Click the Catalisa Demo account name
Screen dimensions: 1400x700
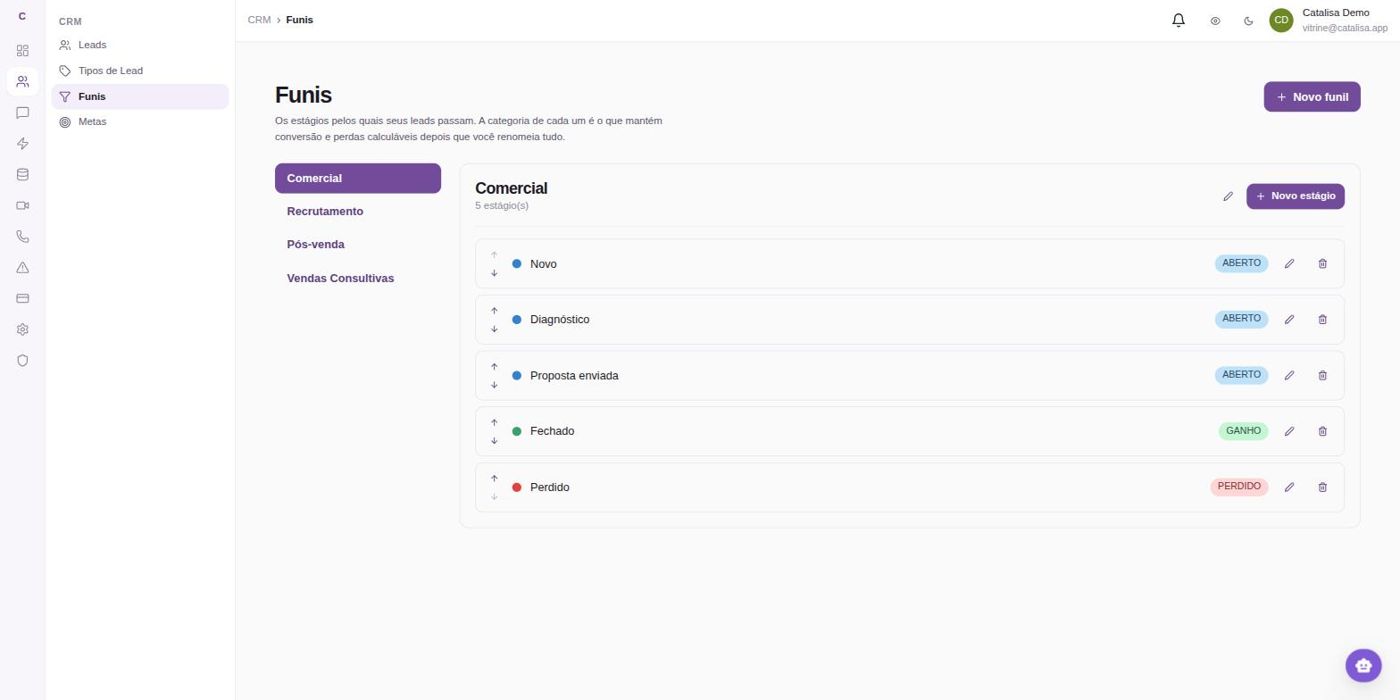[1336, 13]
